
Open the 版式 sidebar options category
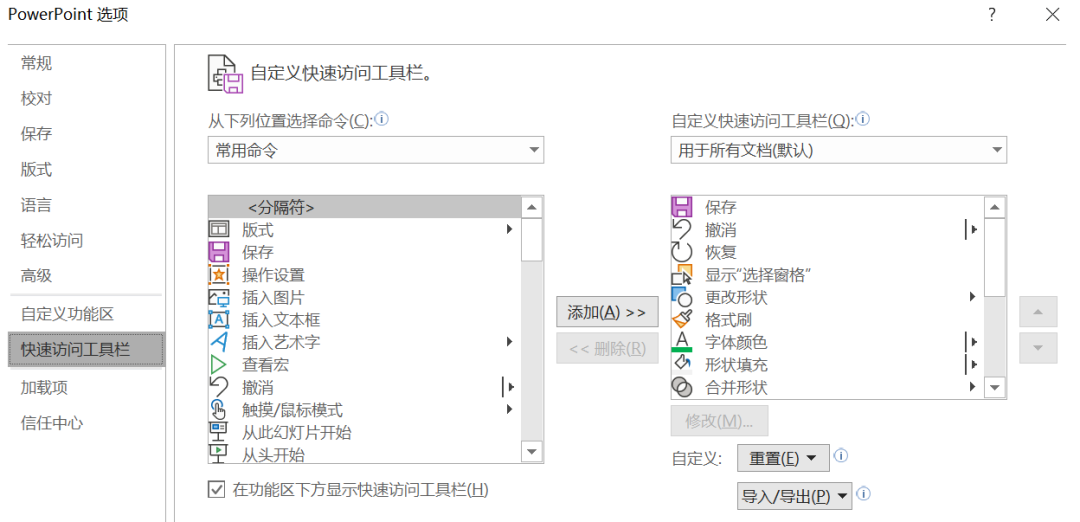(37, 169)
